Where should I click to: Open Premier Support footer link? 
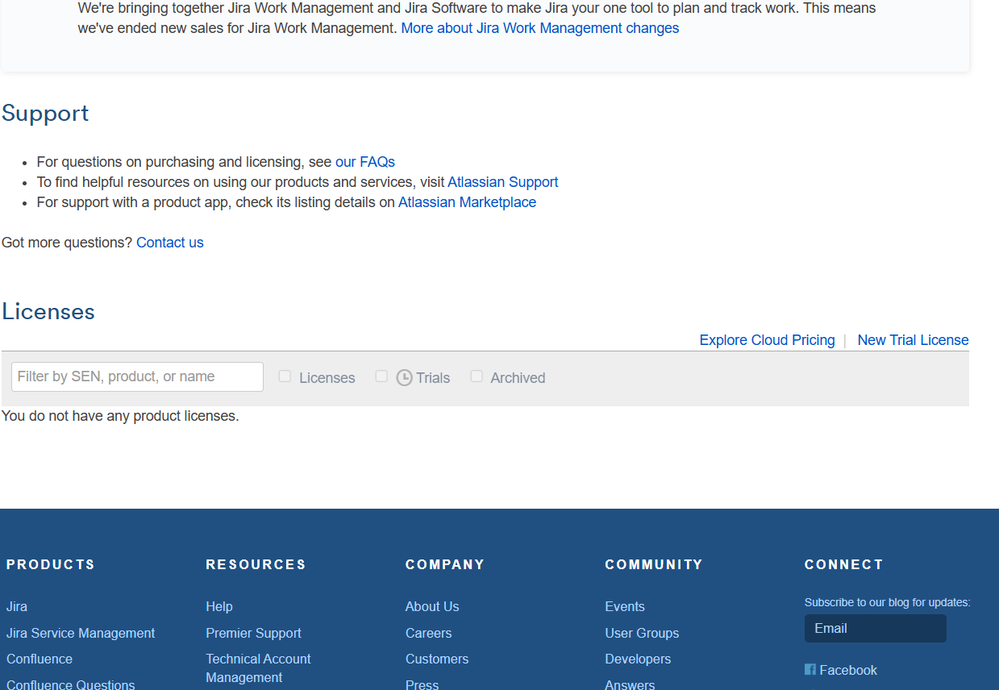[254, 633]
